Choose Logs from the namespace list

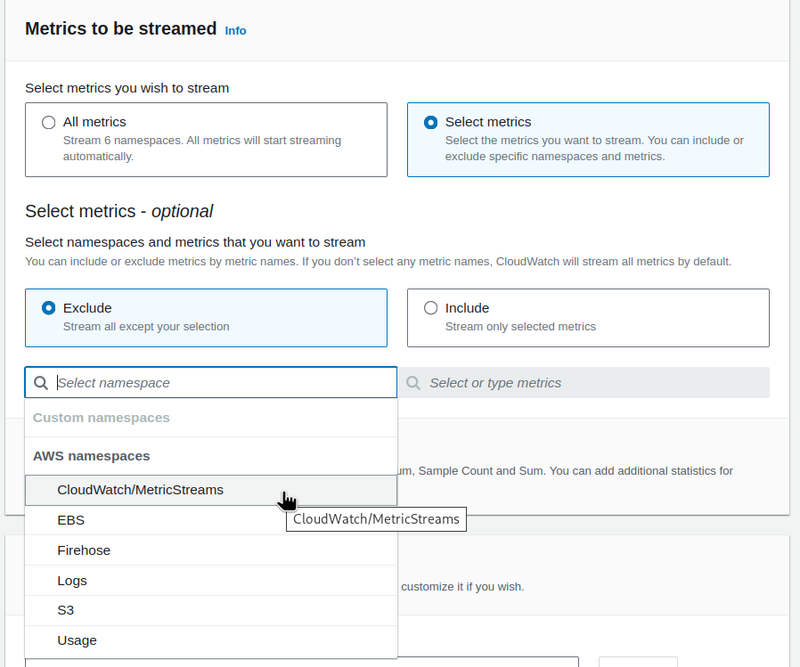211,580
